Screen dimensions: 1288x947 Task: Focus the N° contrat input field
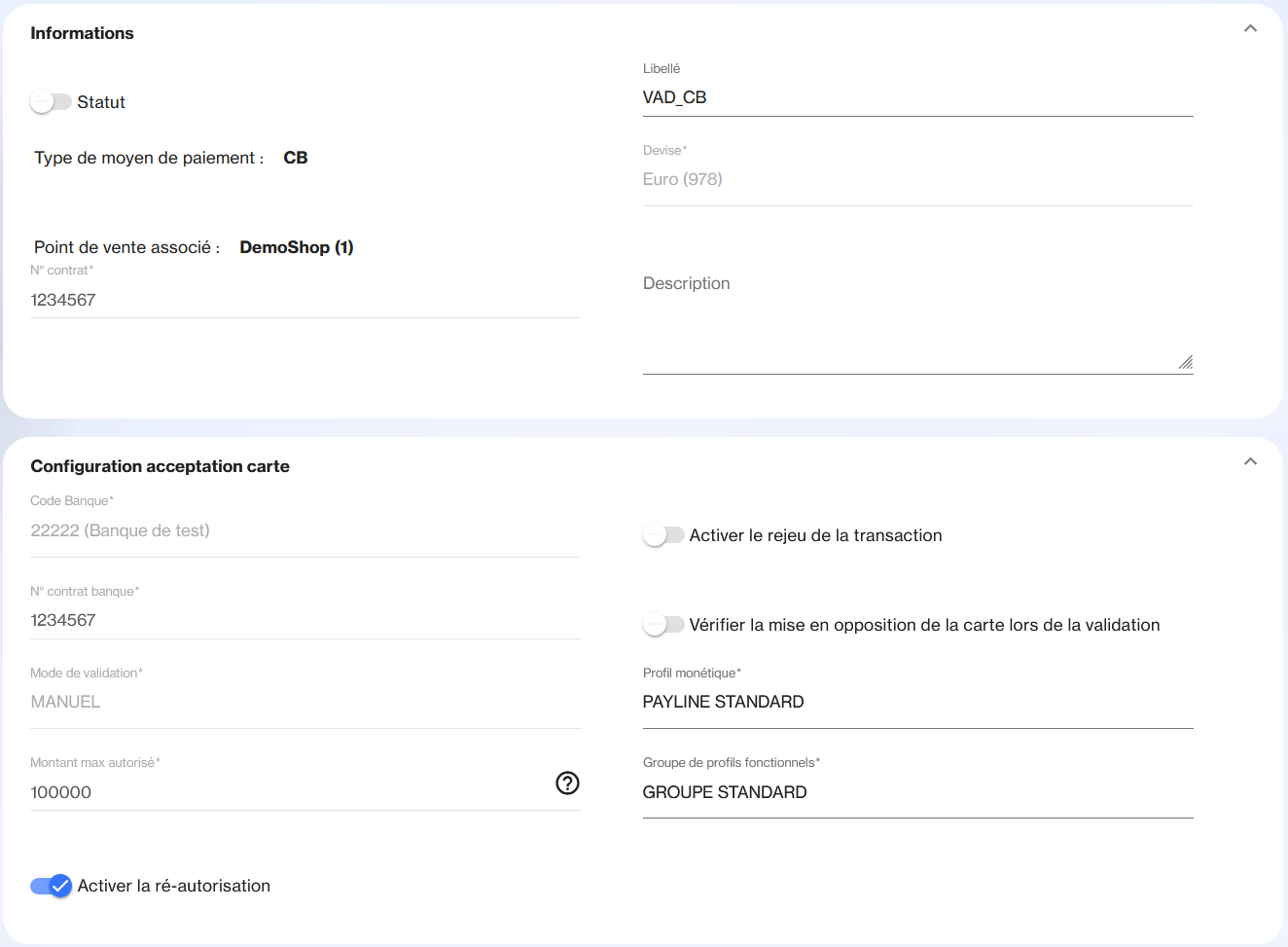point(304,300)
